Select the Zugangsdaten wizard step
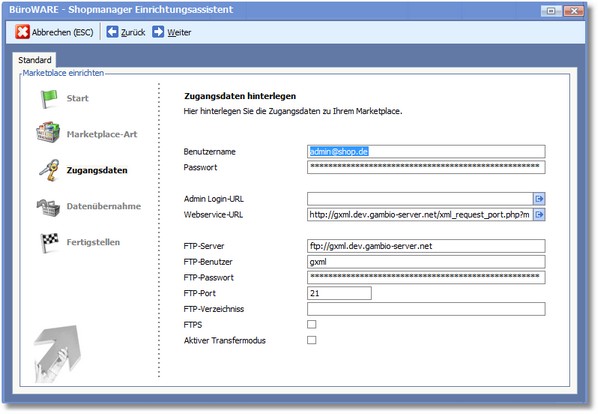 tap(97, 170)
